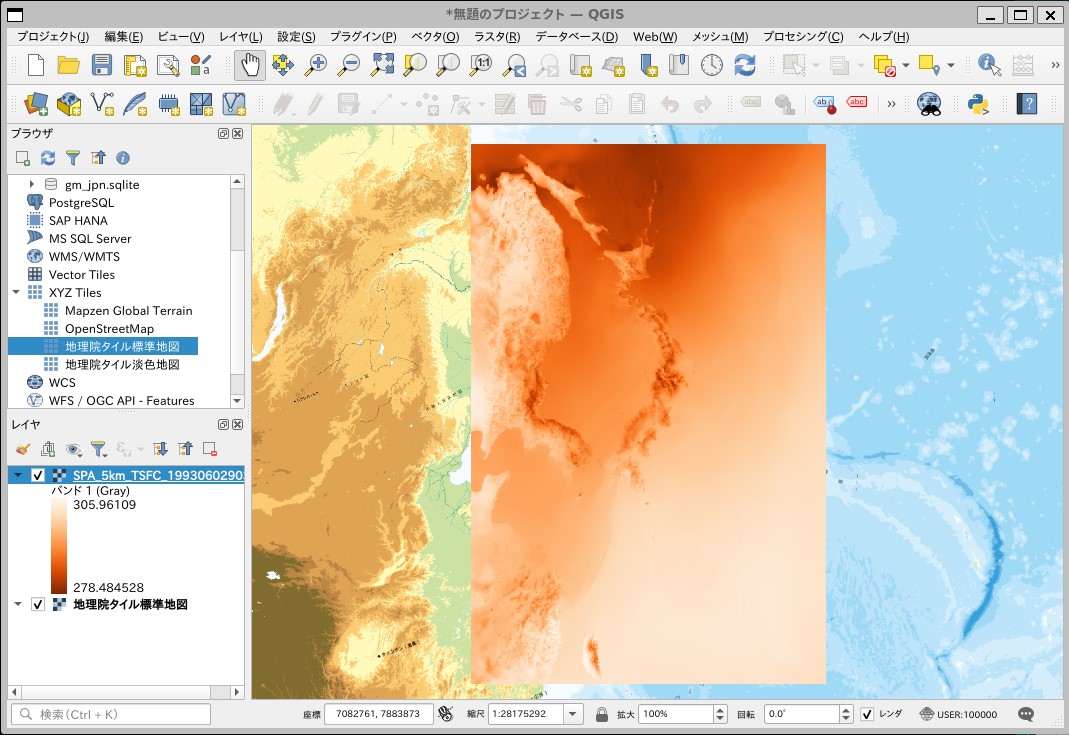This screenshot has height=735, width=1069.
Task: Select the Zoom Out tool
Action: (349, 65)
